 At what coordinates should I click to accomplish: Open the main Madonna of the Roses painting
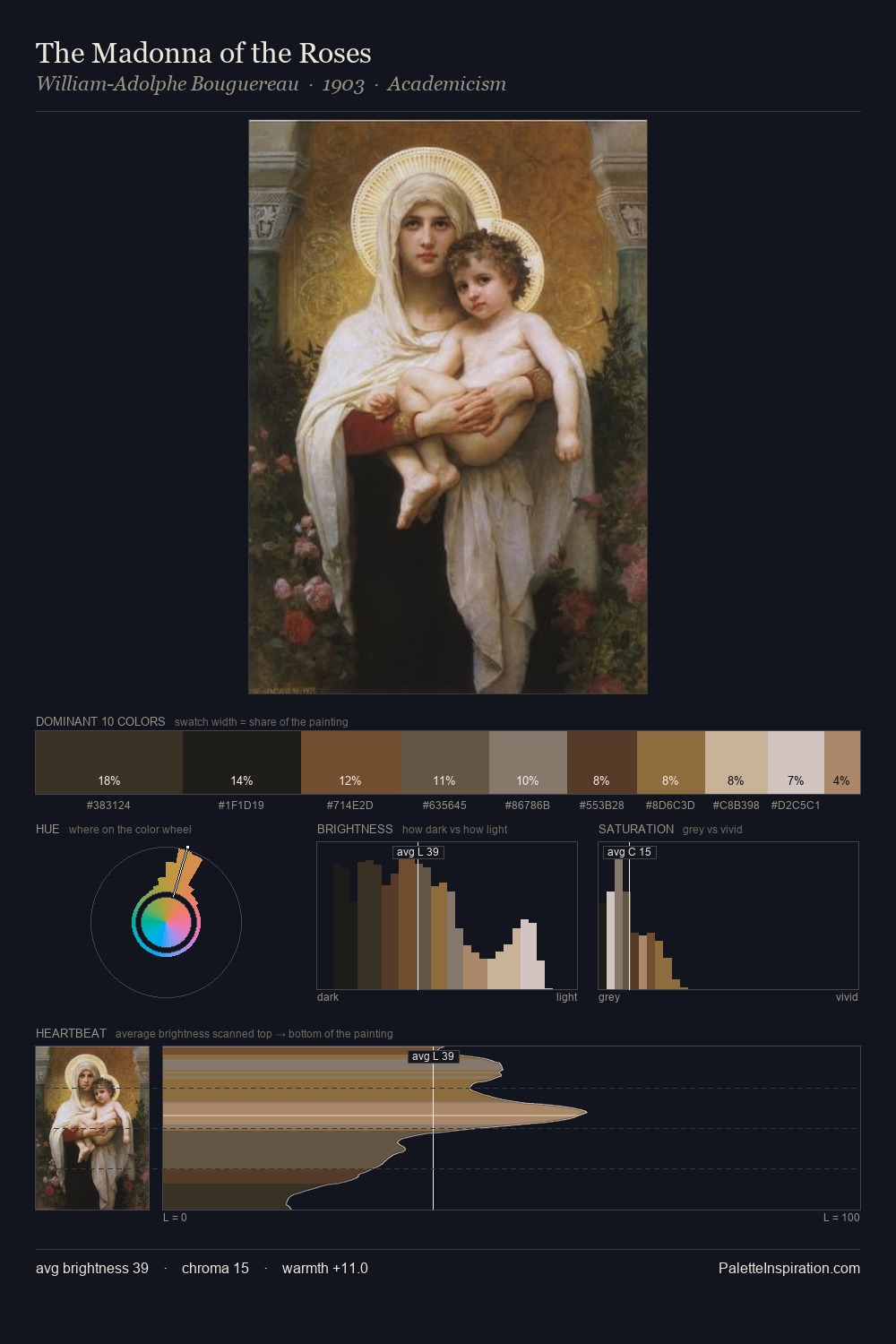coord(448,407)
